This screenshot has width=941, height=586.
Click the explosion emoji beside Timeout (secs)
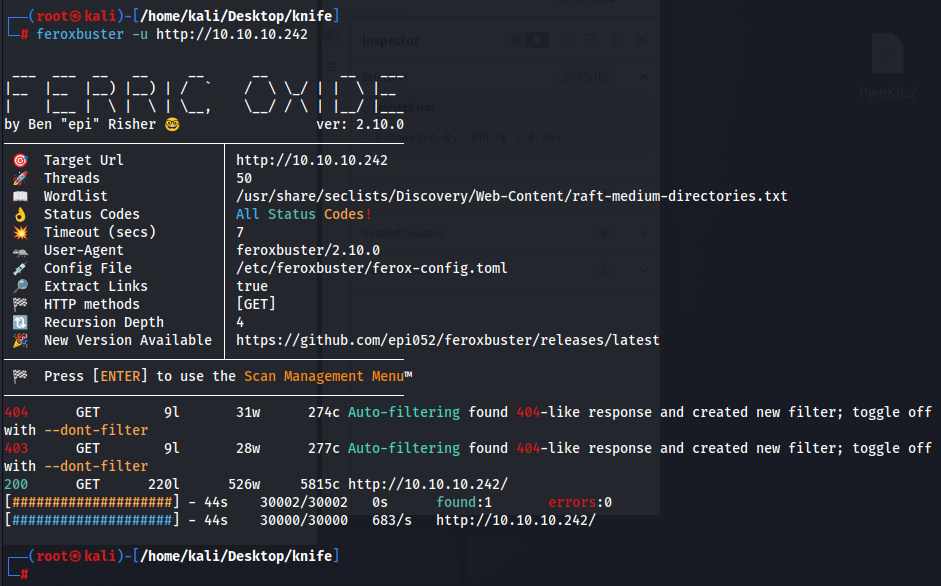[20, 232]
